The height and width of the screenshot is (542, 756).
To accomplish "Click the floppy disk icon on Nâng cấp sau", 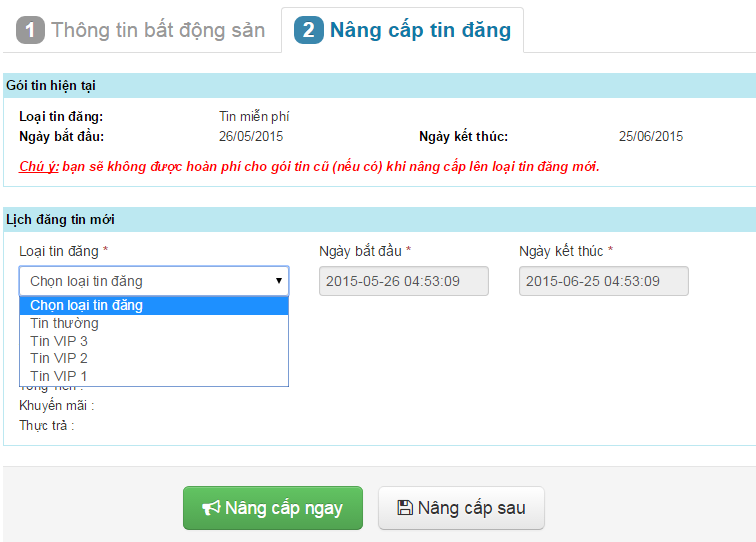I will (x=404, y=508).
